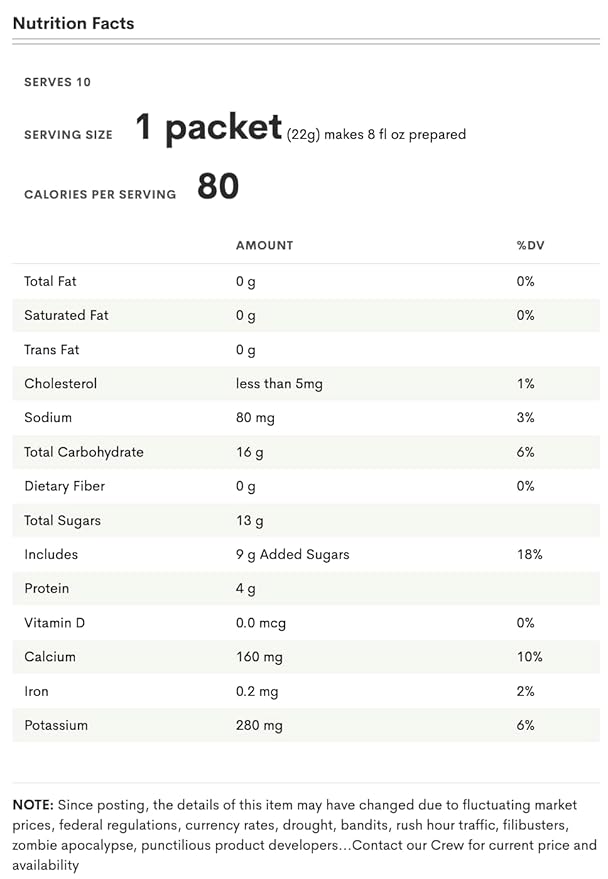Click the NOTE disclaimer paragraph

(x=305, y=835)
